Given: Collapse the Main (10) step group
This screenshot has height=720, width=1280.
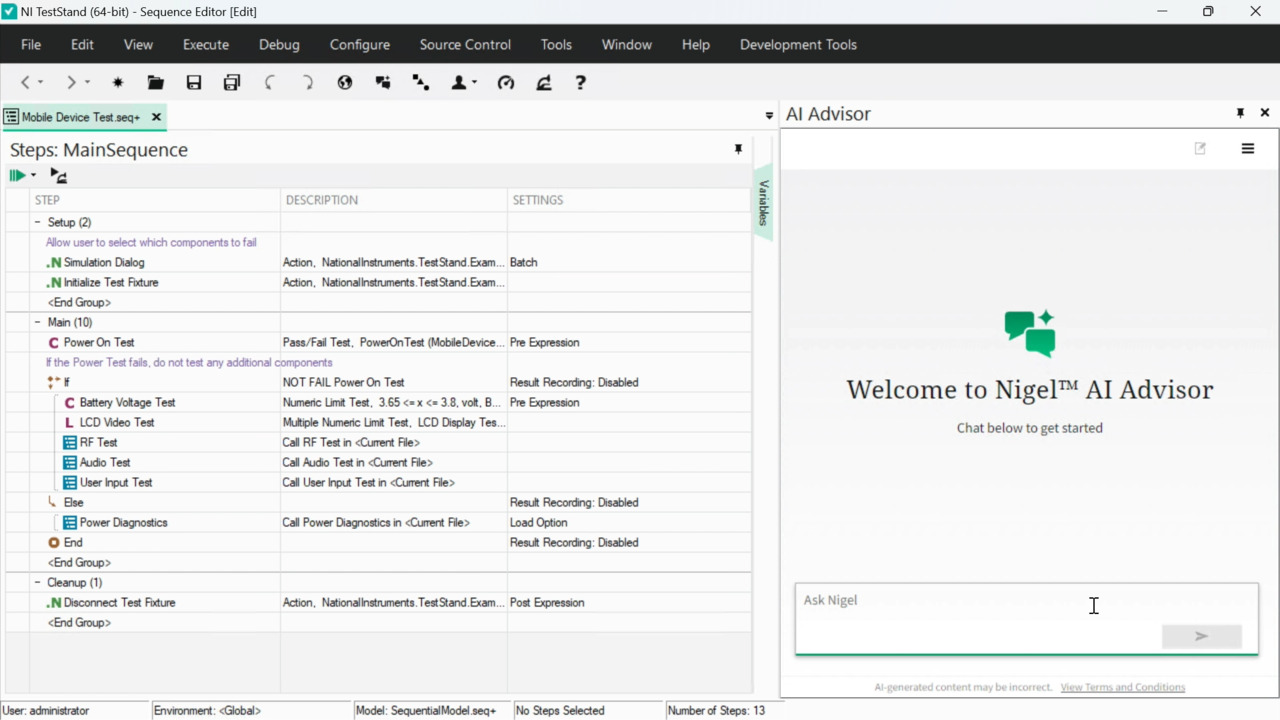Looking at the screenshot, I should 38,322.
